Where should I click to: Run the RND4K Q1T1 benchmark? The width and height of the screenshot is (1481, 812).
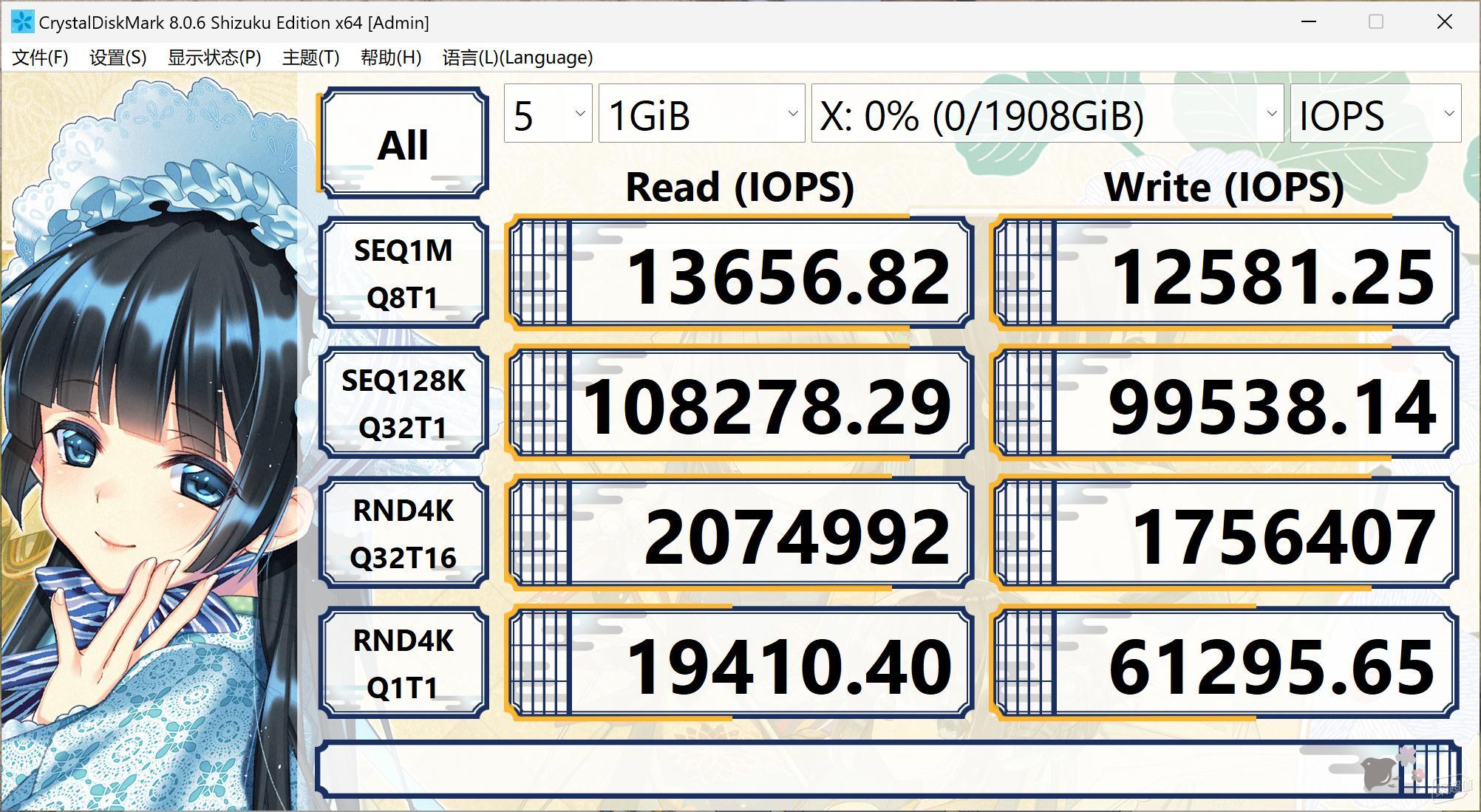pyautogui.click(x=404, y=663)
